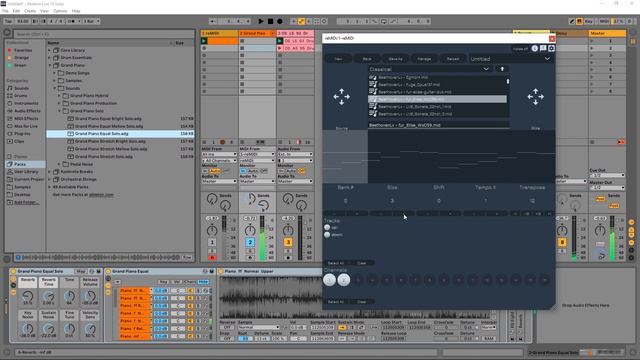Open the ableton.com packs link
Viewport: 640px width, 360px height.
[x=101, y=195]
